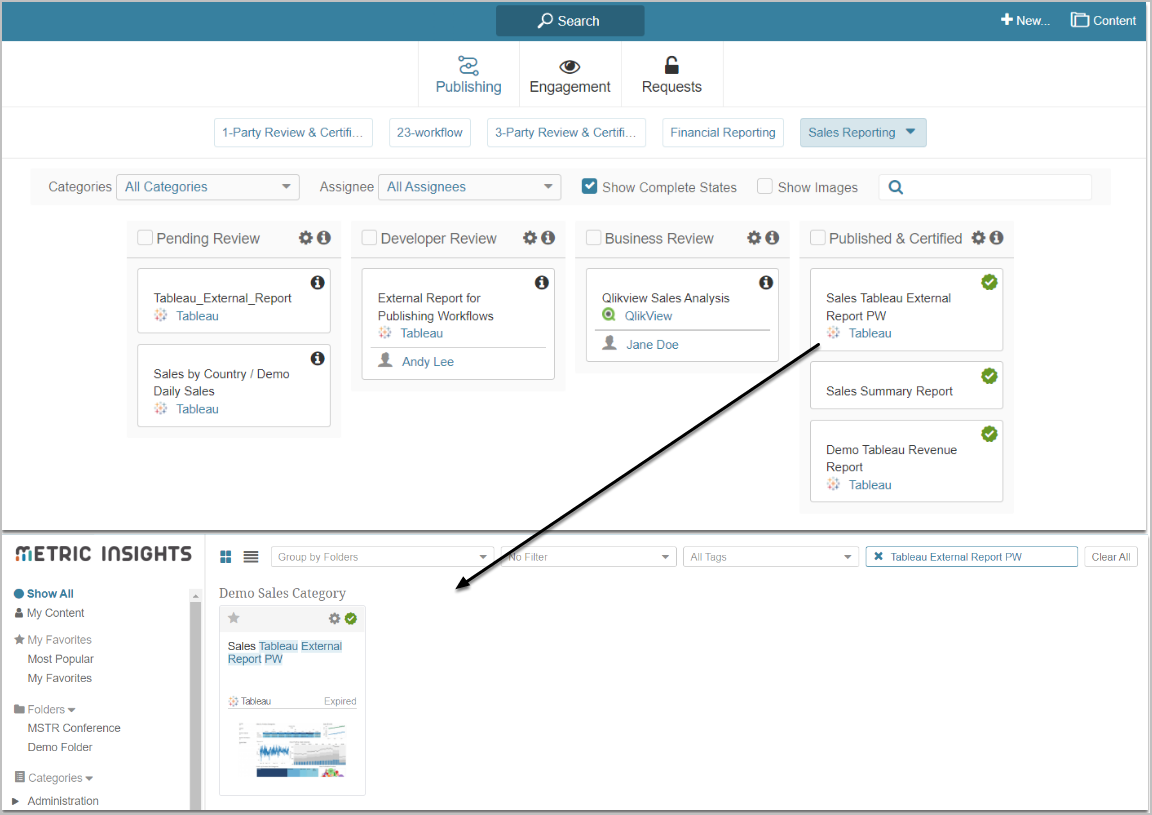Open the Demo Folder item
1152x815 pixels.
(60, 747)
